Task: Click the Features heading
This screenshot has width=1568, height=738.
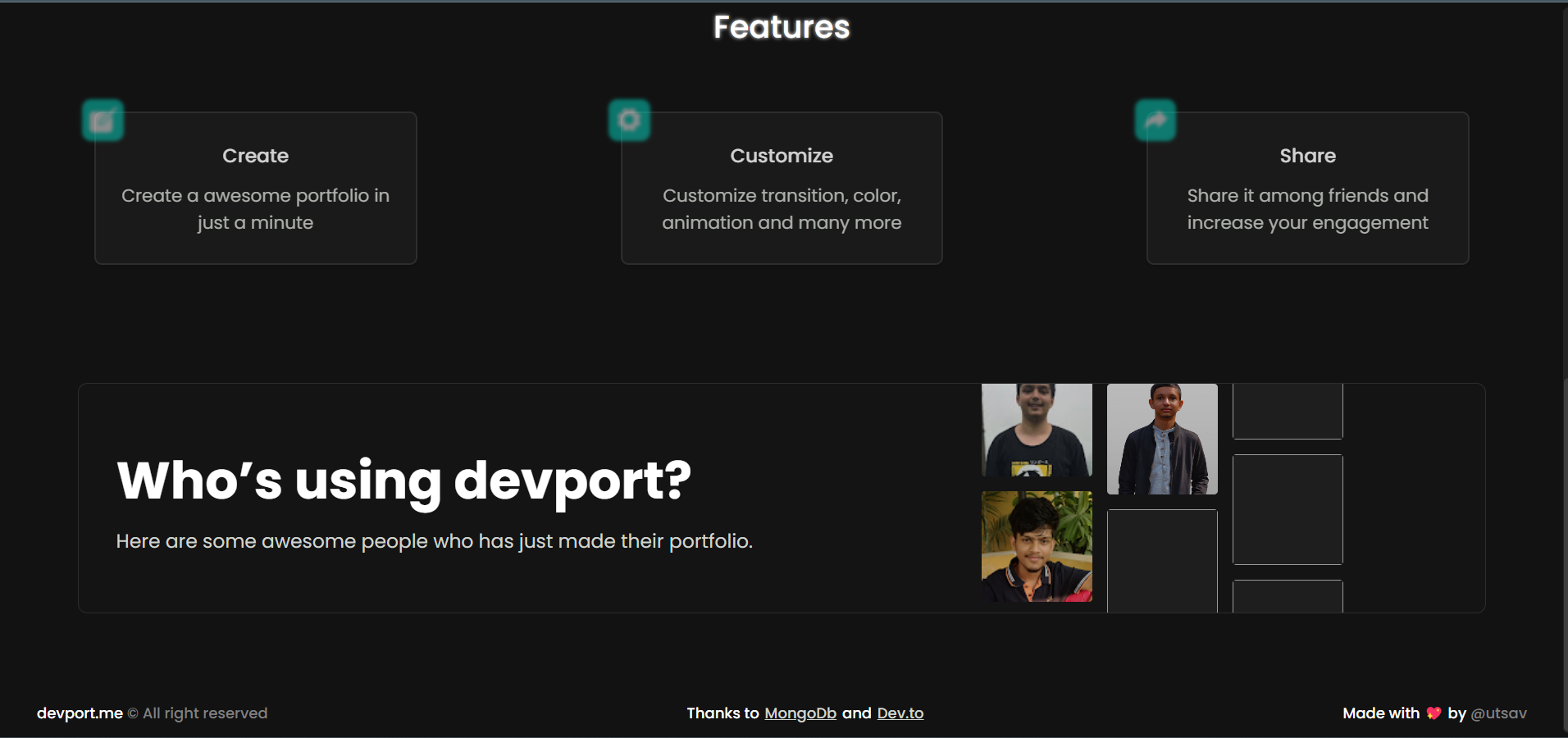Action: pos(782,26)
